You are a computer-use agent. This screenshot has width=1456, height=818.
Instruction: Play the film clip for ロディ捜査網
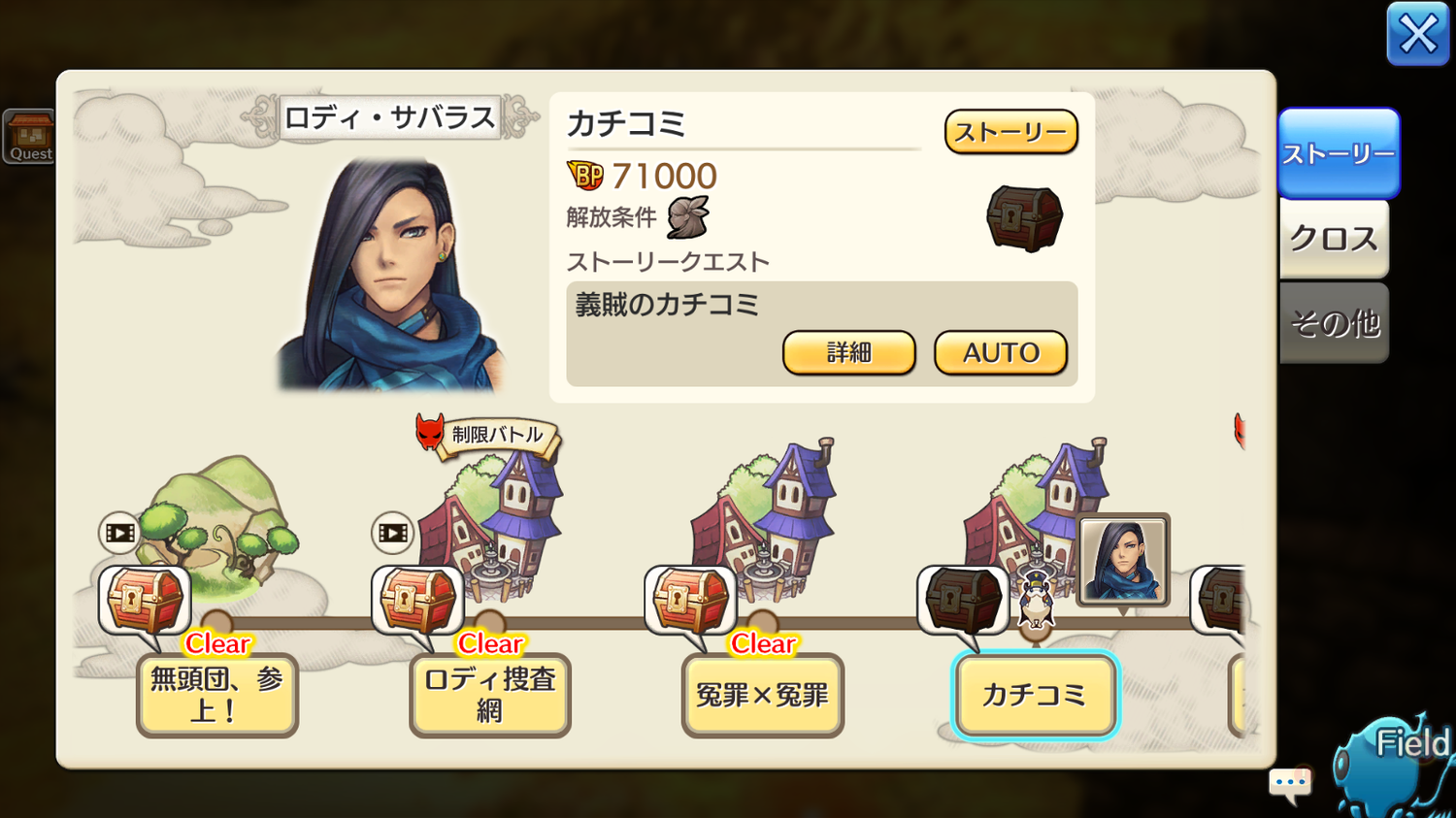pyautogui.click(x=393, y=533)
